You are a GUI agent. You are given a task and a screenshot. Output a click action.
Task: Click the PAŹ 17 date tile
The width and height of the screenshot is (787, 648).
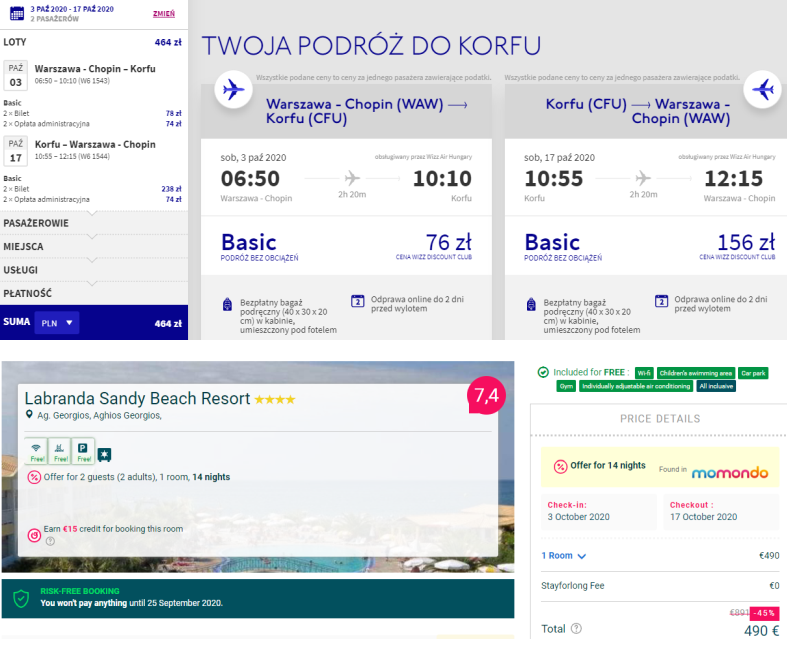coord(16,151)
